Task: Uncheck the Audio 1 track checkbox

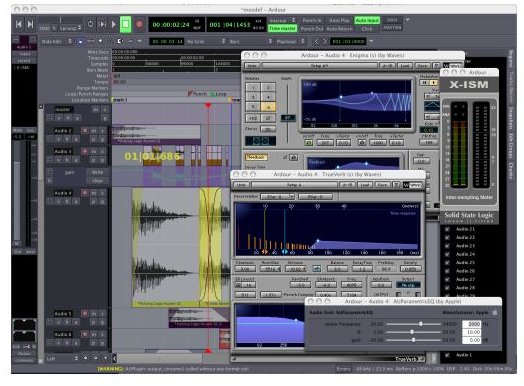Action: (x=447, y=355)
